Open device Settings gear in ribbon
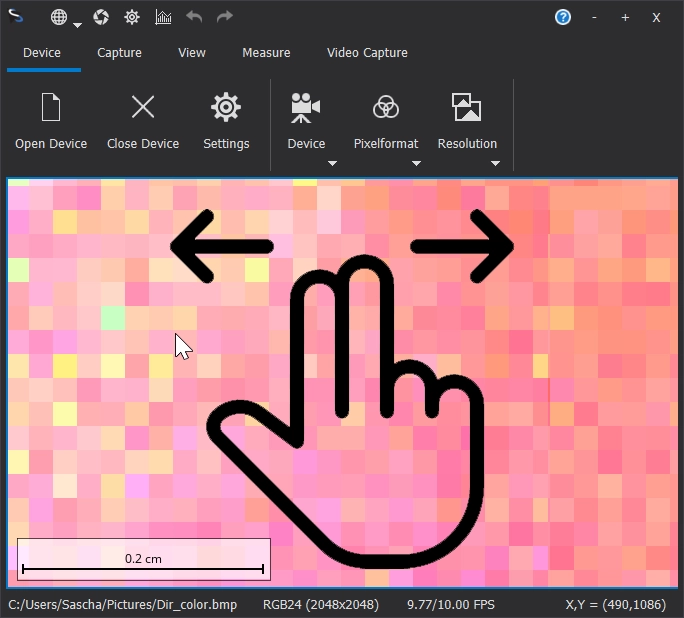This screenshot has width=684, height=618. [x=226, y=108]
